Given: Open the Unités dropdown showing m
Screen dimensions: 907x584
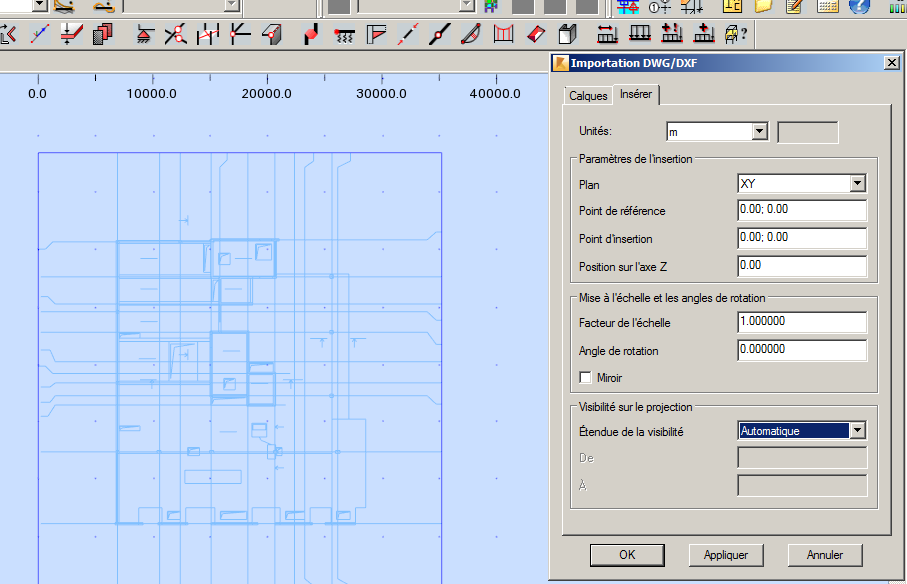Looking at the screenshot, I should (758, 130).
